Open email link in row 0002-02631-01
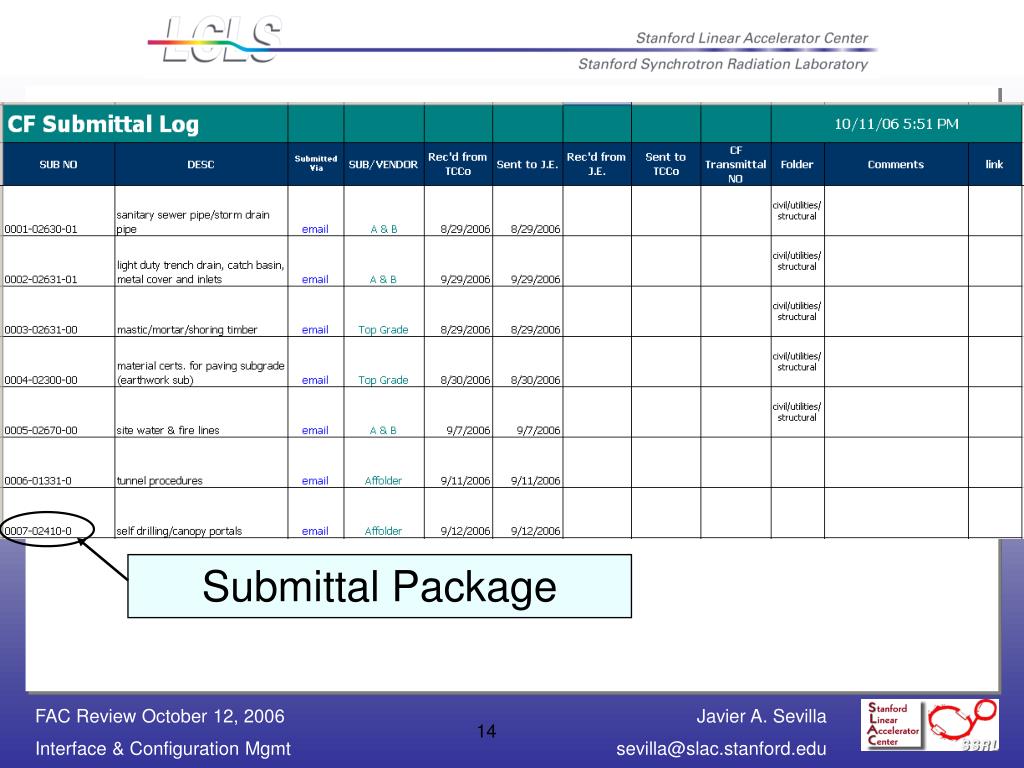The image size is (1024, 768). pyautogui.click(x=315, y=280)
